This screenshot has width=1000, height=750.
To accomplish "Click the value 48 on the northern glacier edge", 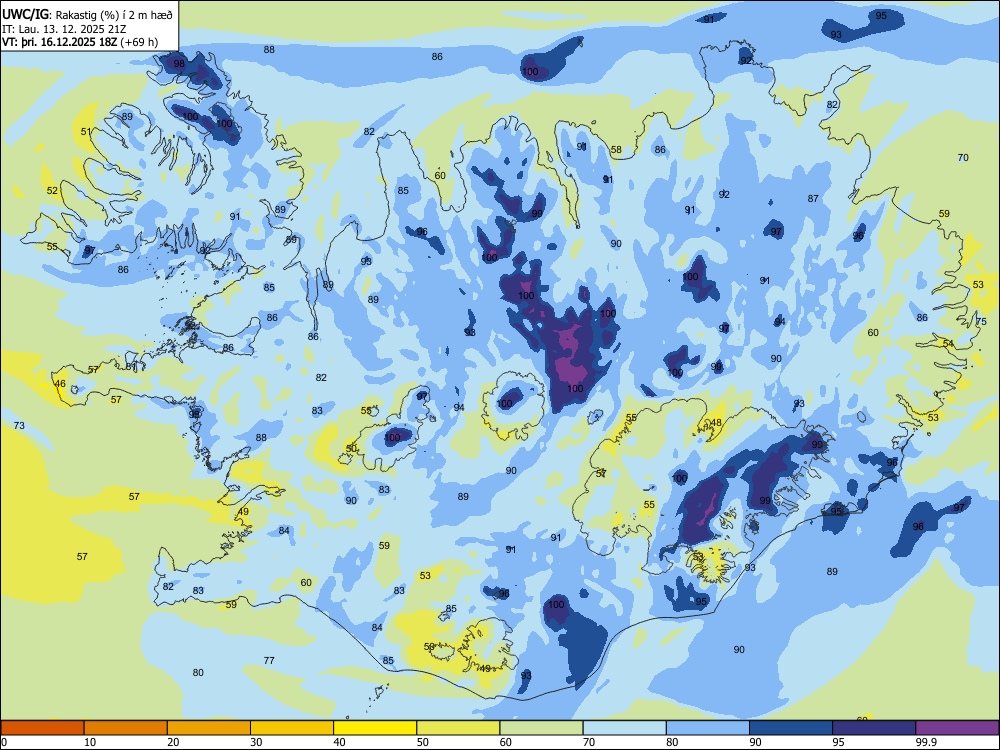I will click(x=716, y=423).
